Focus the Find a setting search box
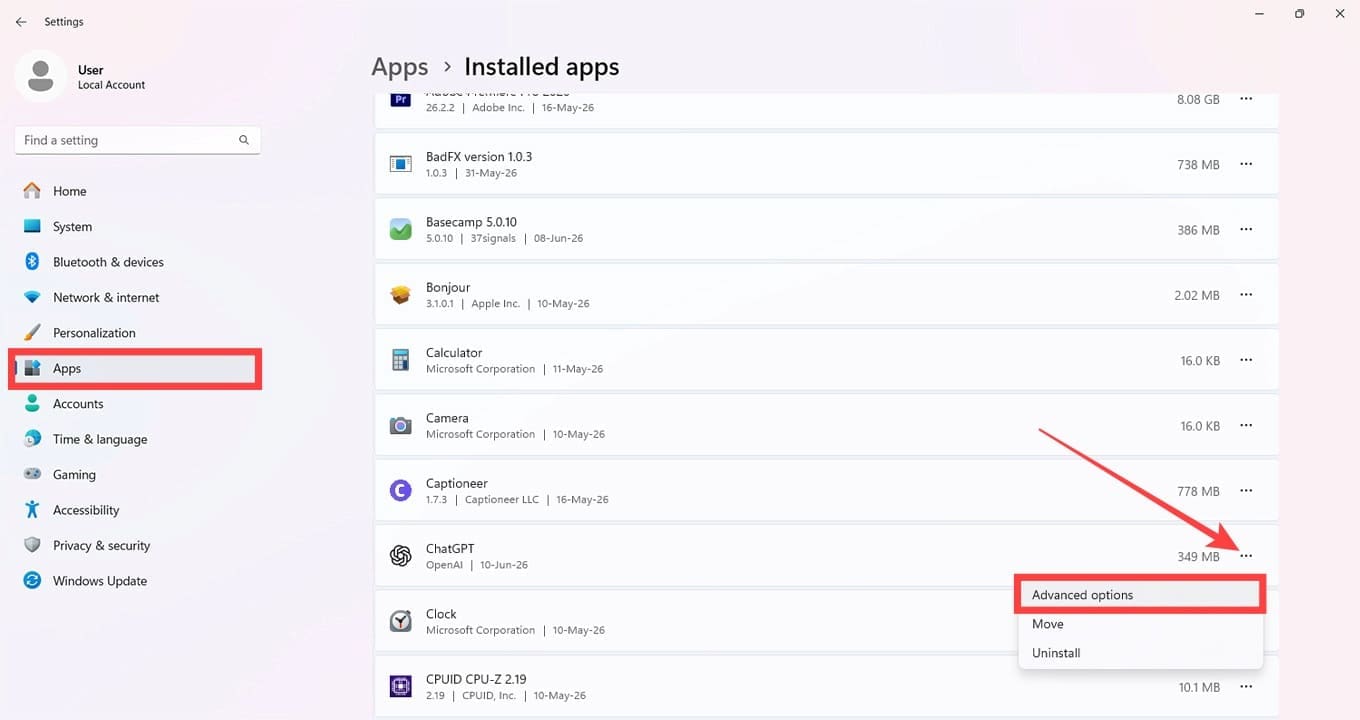Screen dimensions: 1360x720 click(138, 140)
